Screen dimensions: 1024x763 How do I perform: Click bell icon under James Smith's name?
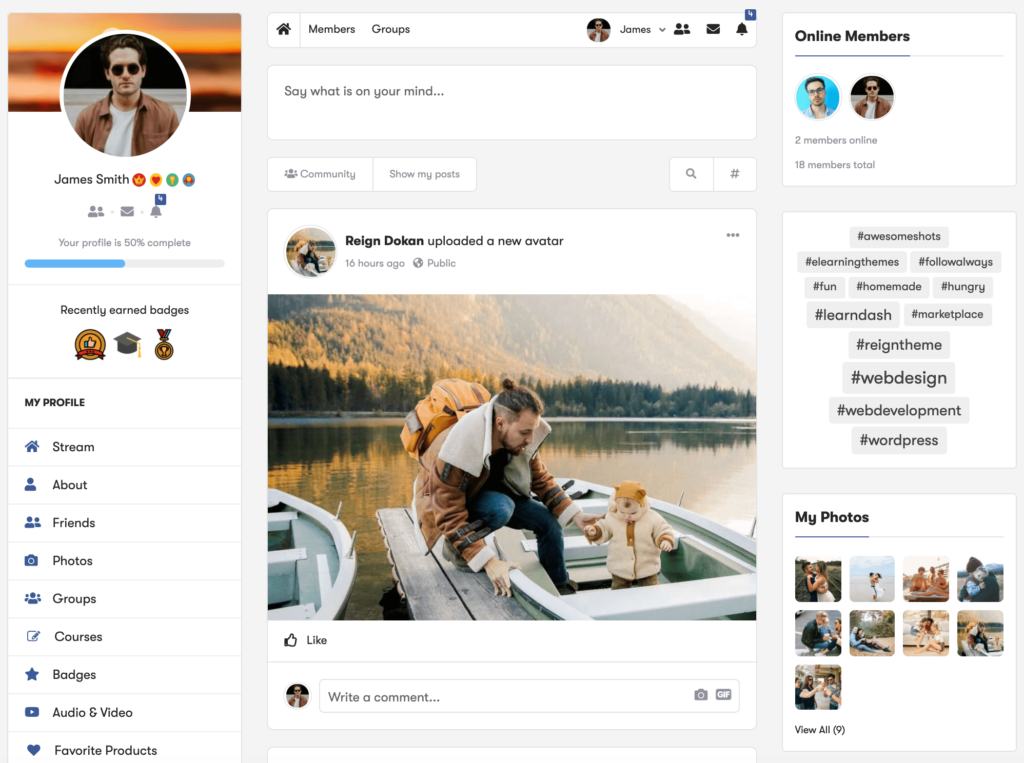156,212
